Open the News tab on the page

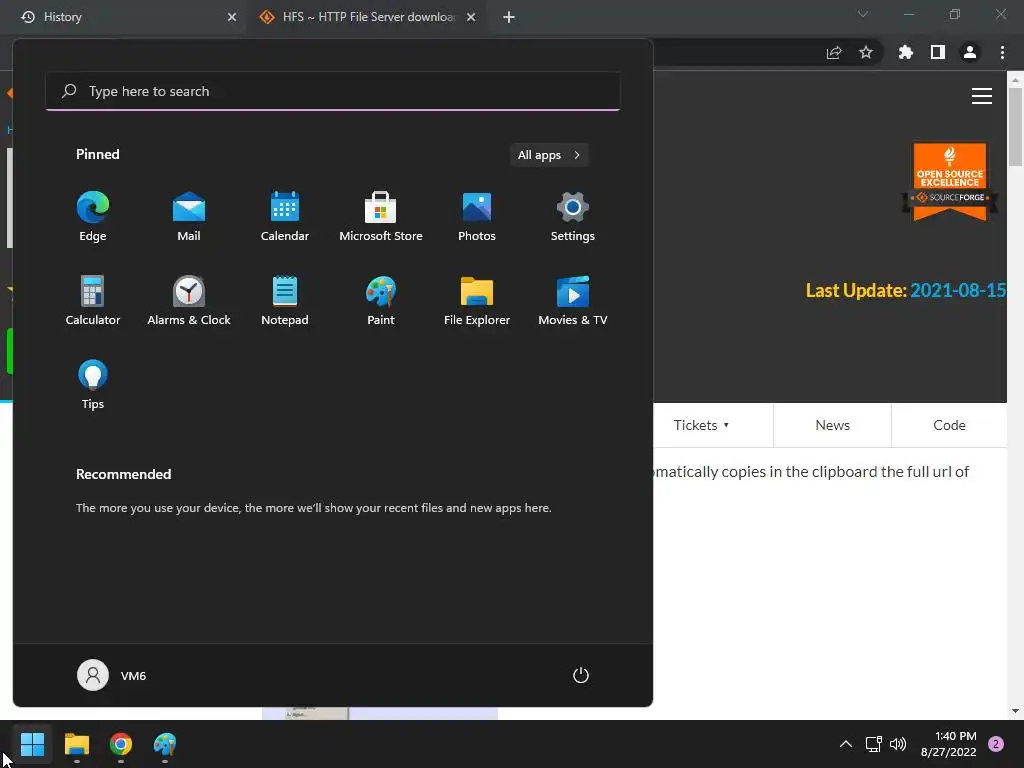pos(833,425)
